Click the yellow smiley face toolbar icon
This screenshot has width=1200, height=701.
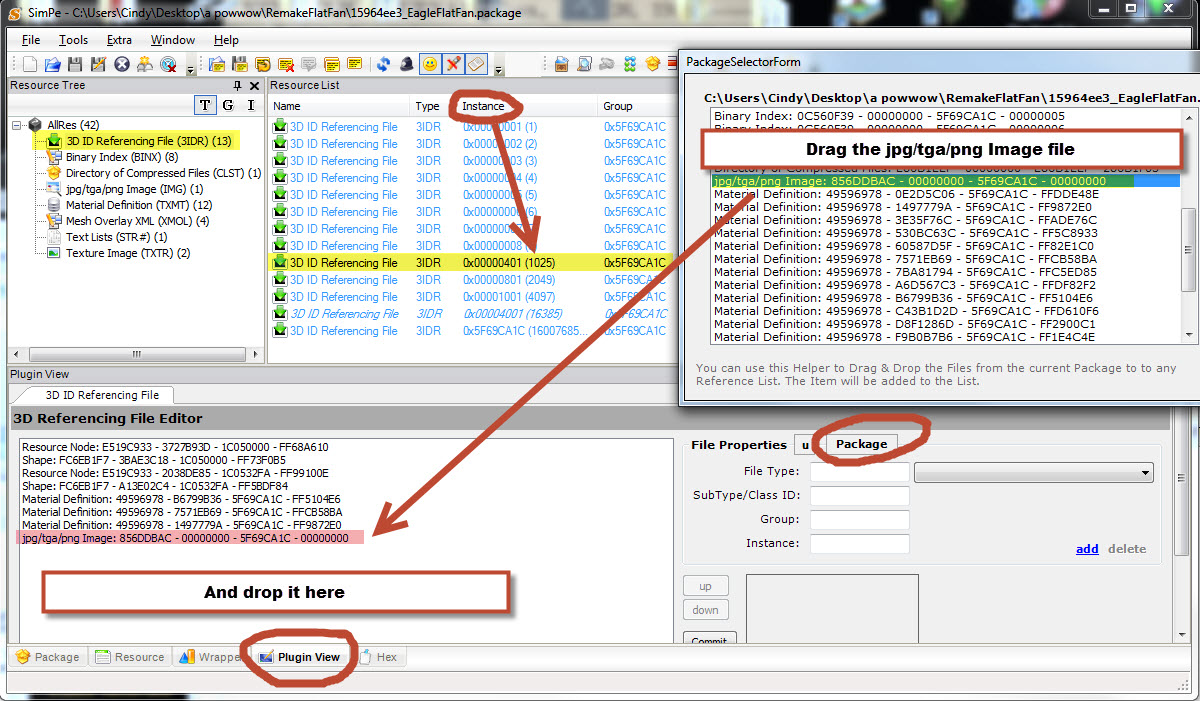430,64
